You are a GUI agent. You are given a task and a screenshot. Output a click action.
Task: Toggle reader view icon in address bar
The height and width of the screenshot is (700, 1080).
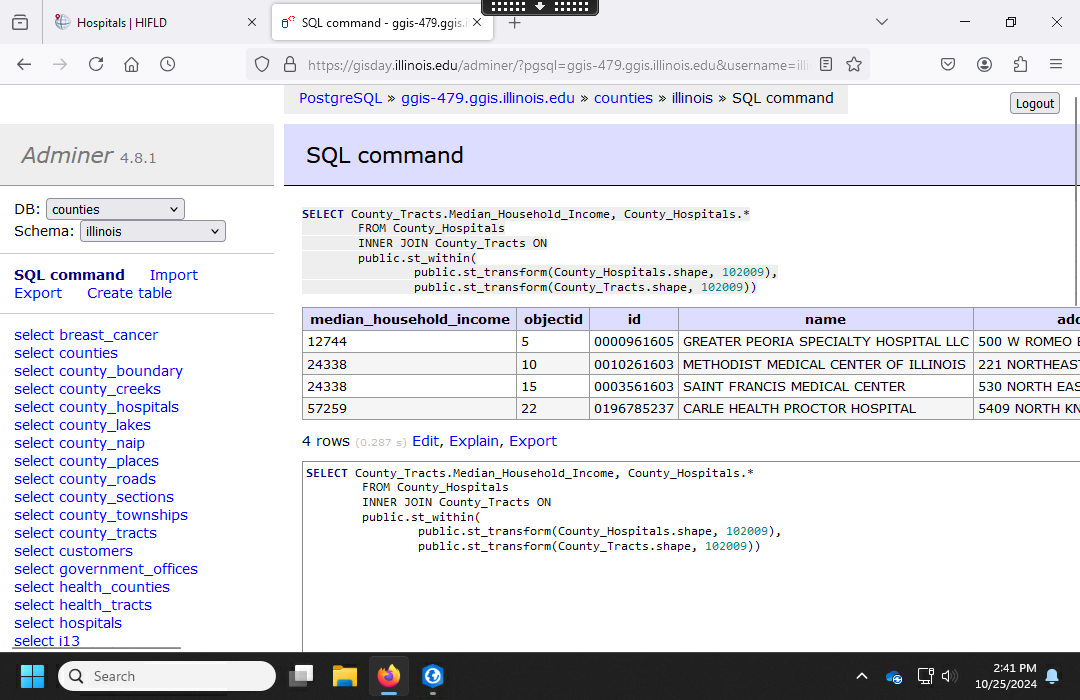(x=826, y=64)
